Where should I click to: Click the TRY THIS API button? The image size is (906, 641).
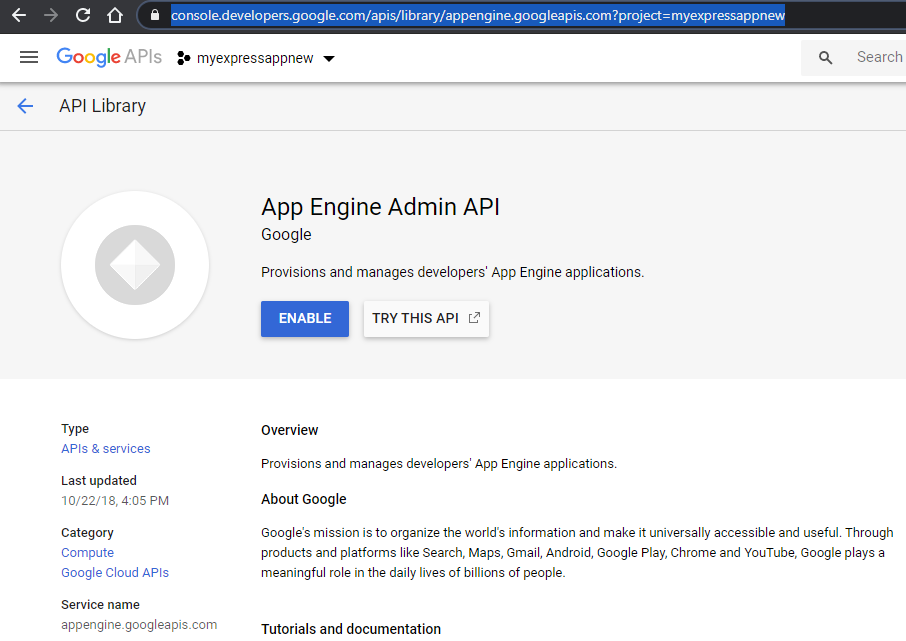tap(426, 318)
